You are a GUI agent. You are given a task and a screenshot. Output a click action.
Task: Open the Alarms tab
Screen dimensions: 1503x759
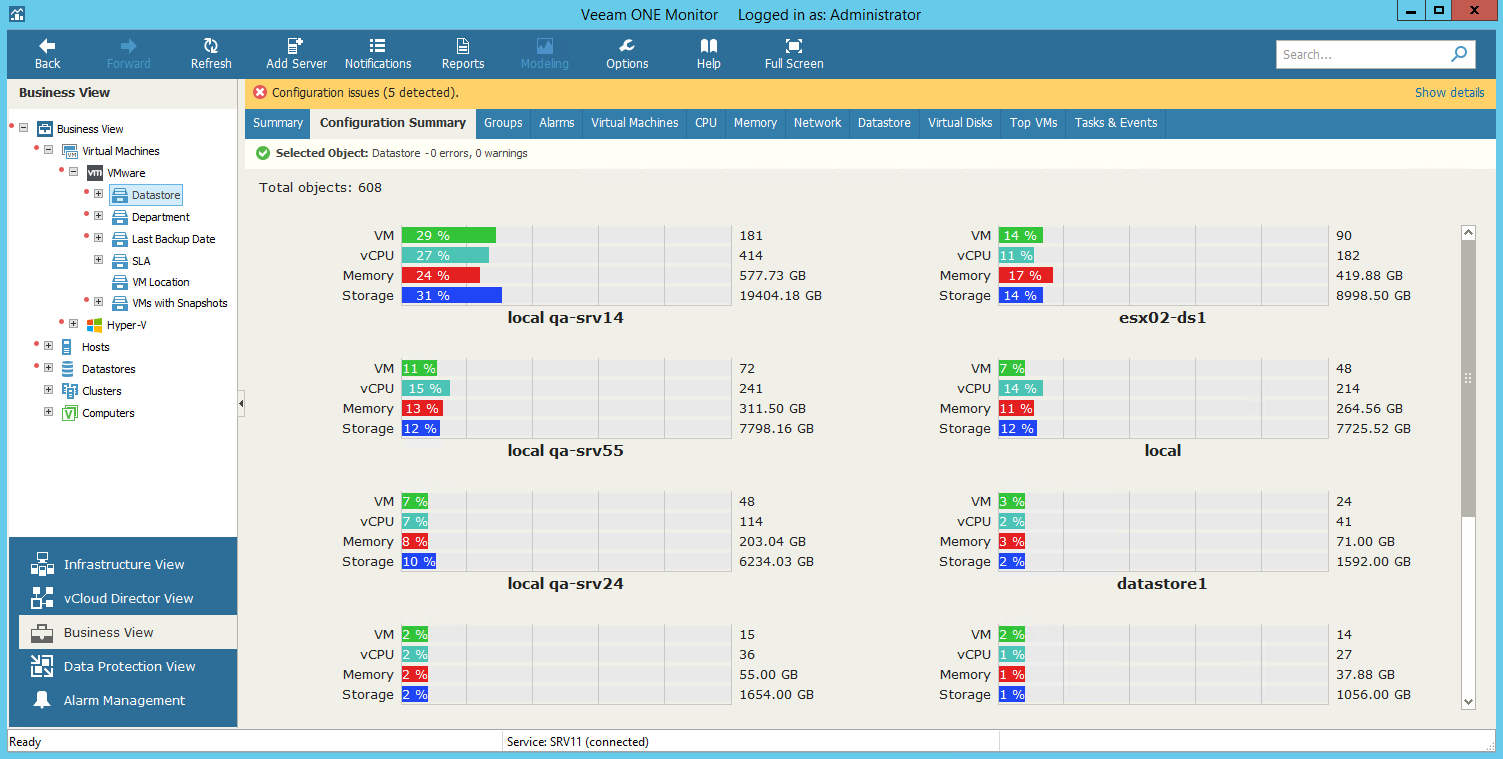(557, 123)
